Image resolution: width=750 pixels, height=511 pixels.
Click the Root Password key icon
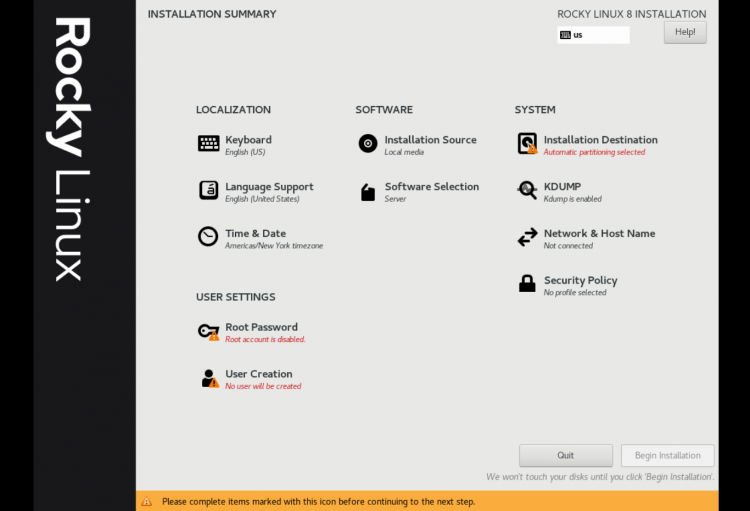coord(209,332)
